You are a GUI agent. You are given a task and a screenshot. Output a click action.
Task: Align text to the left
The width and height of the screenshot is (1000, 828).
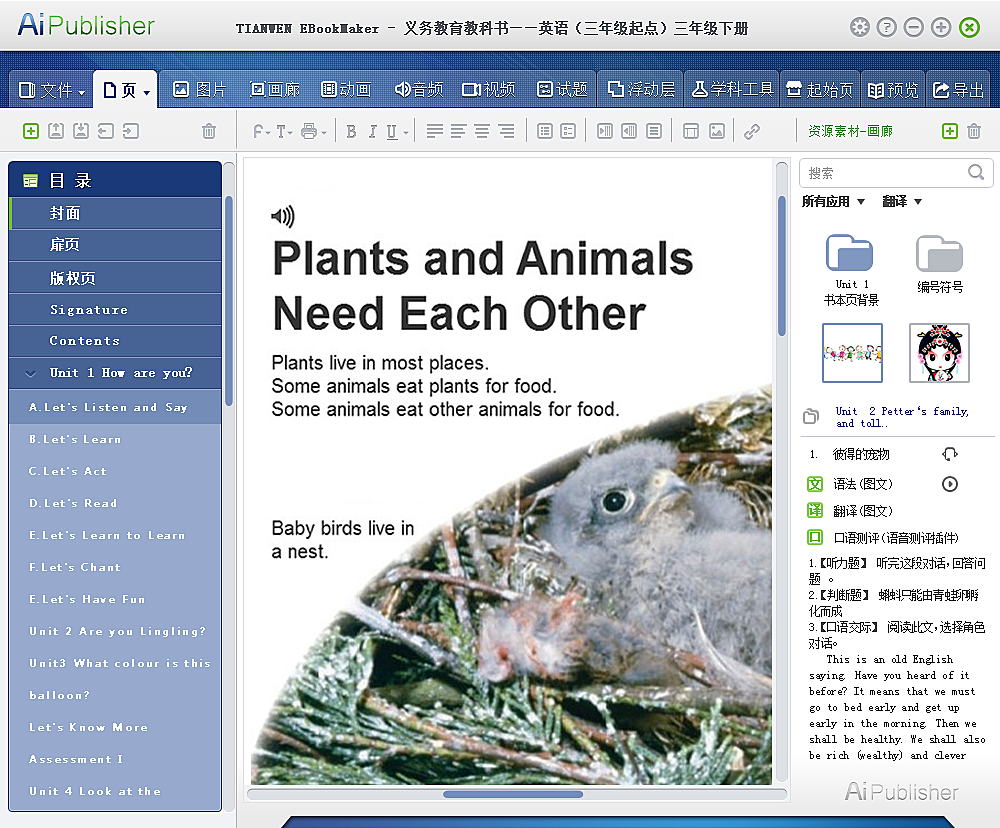[x=458, y=131]
